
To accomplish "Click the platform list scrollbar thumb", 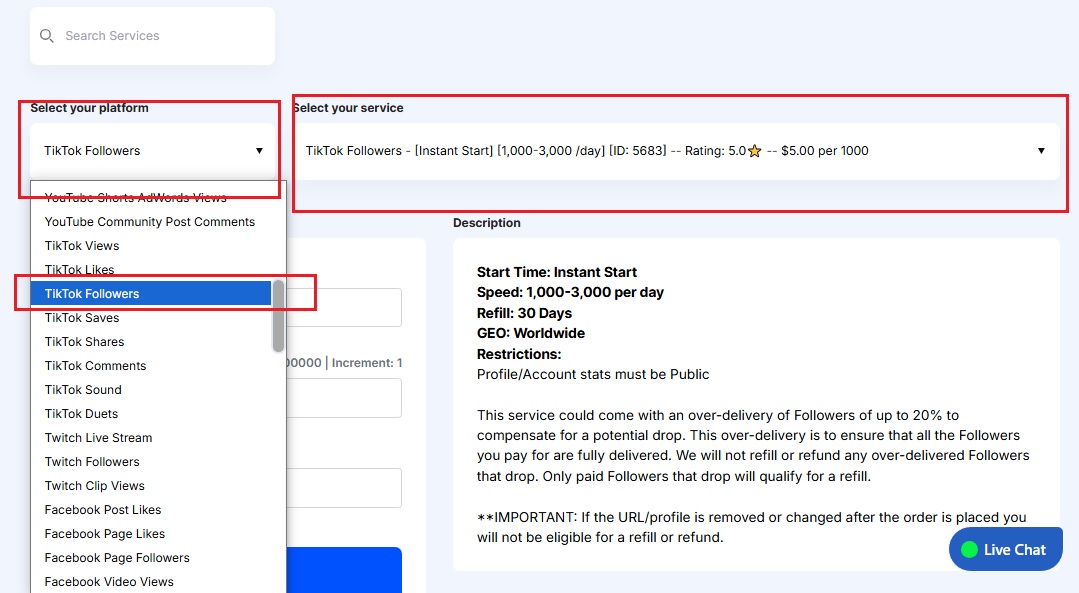I will pos(278,316).
